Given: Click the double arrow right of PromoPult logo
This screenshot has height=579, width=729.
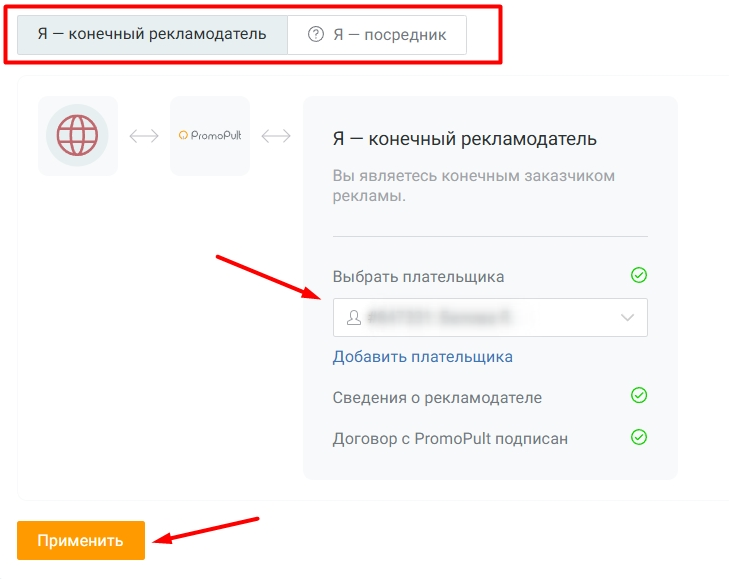Looking at the screenshot, I should coord(276,136).
